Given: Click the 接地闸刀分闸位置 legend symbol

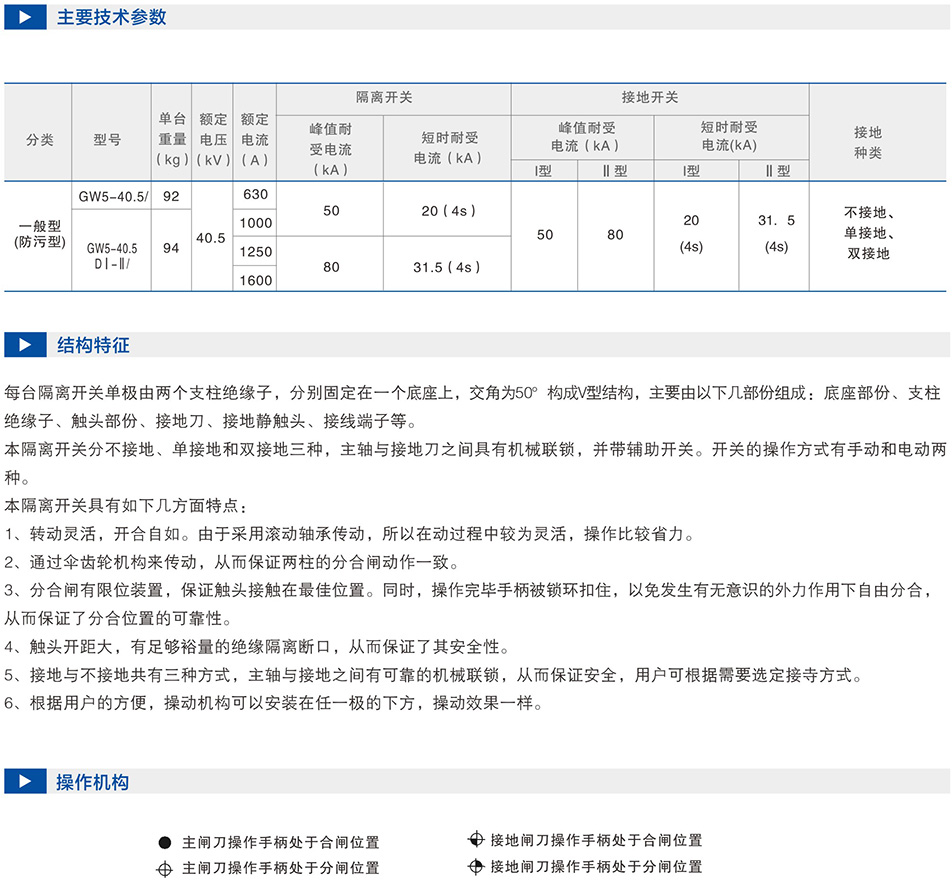Looking at the screenshot, I should (x=475, y=866).
